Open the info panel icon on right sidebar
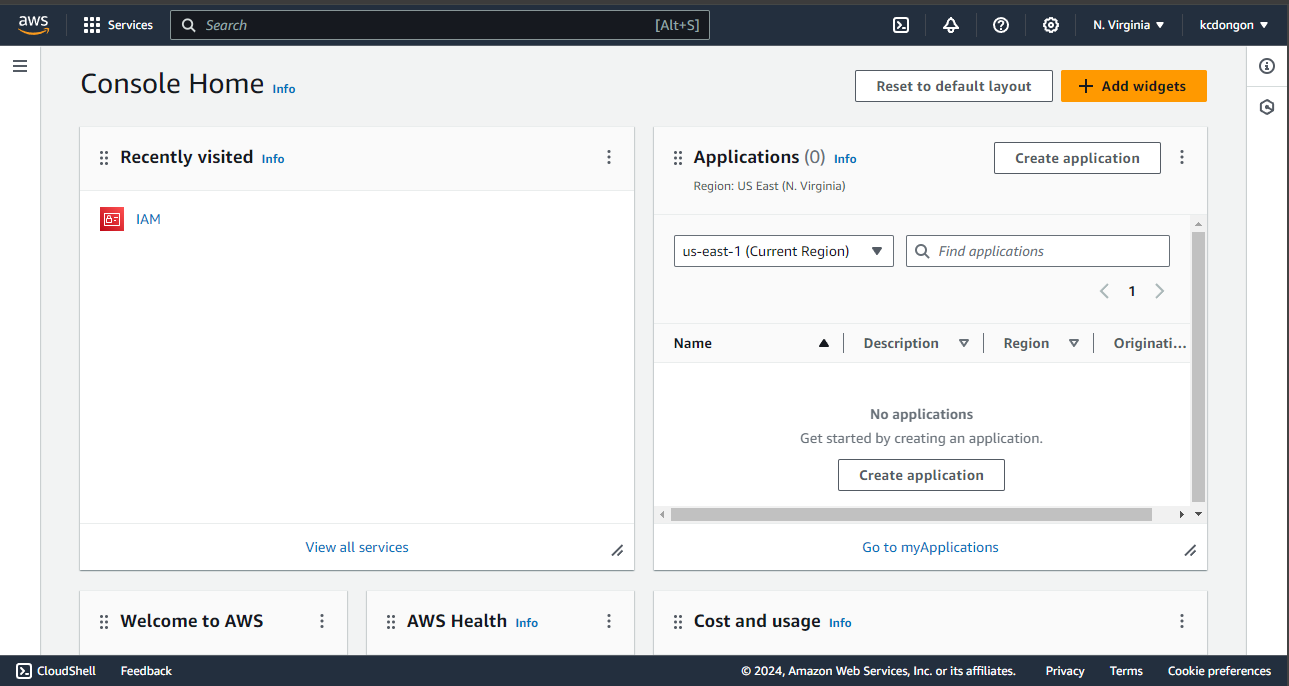This screenshot has width=1289, height=686. pos(1267,66)
